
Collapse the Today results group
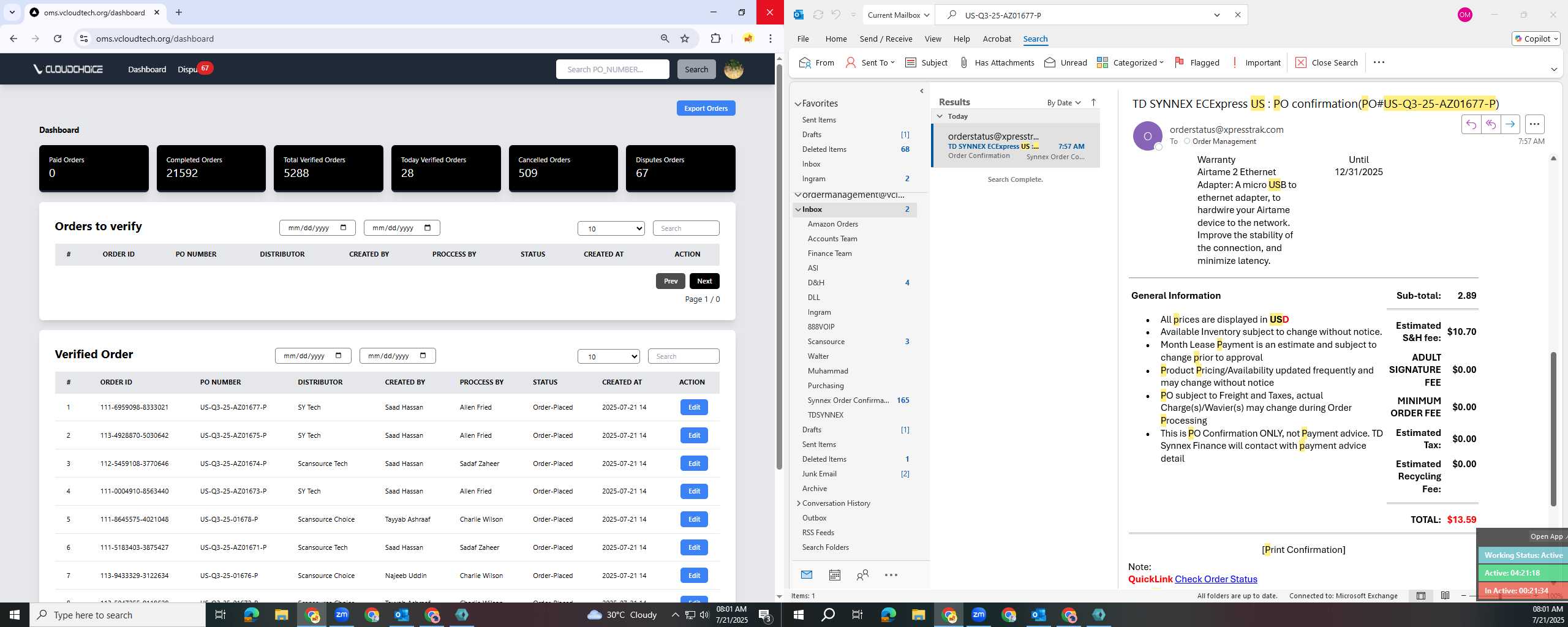tap(940, 116)
